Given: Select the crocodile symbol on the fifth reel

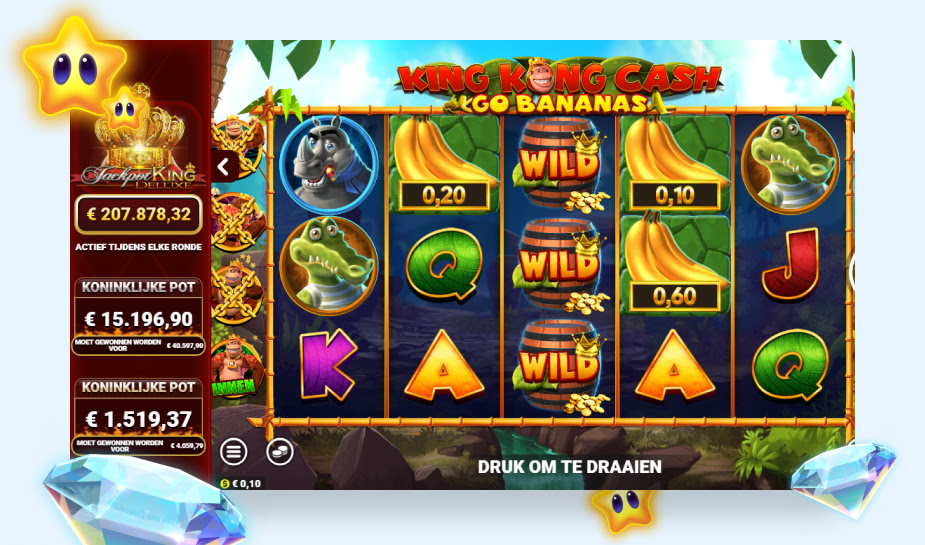Looking at the screenshot, I should (790, 164).
